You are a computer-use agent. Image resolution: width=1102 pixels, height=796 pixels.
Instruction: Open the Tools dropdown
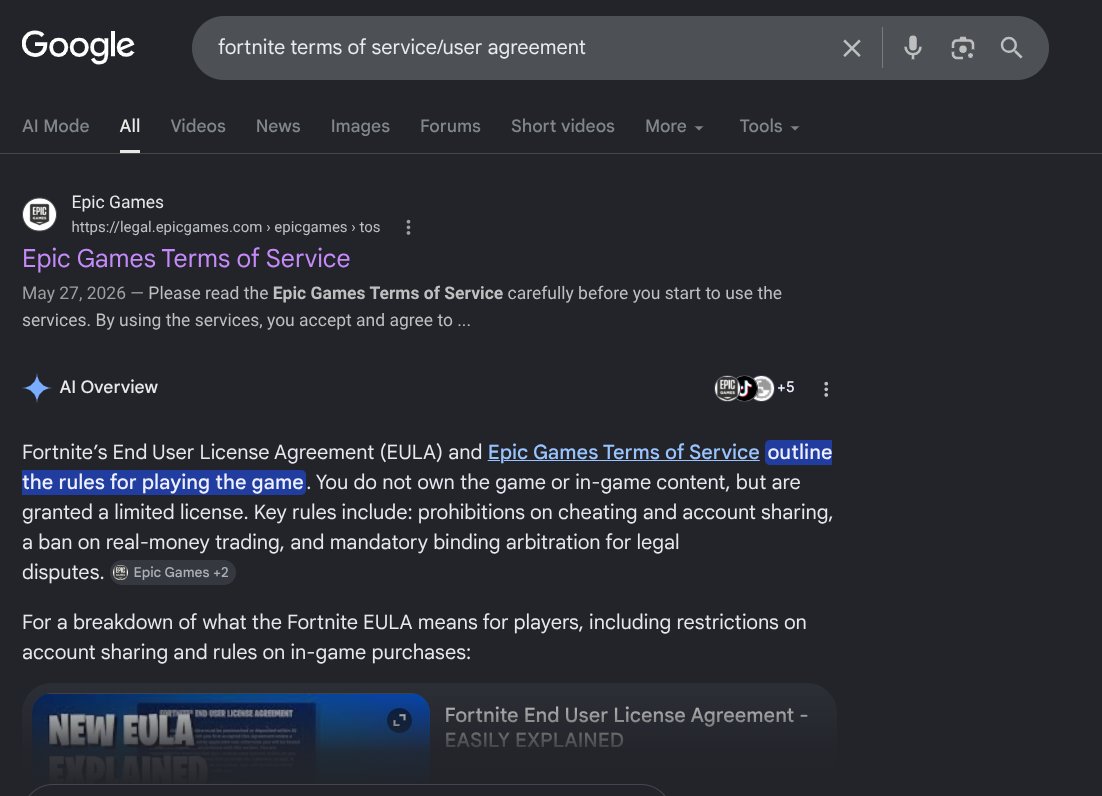coord(769,126)
